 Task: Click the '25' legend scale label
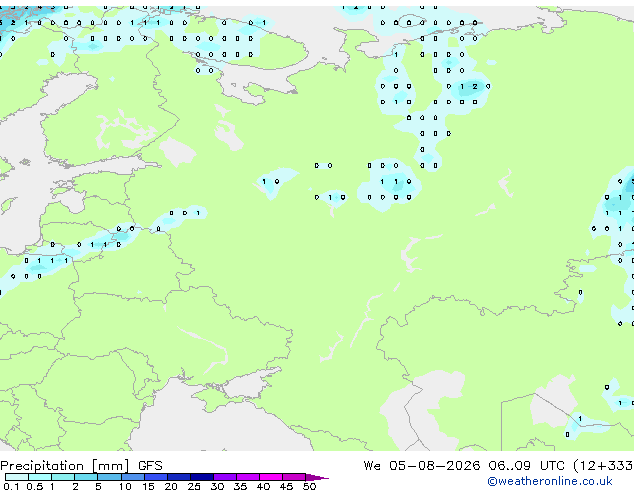tap(194, 486)
